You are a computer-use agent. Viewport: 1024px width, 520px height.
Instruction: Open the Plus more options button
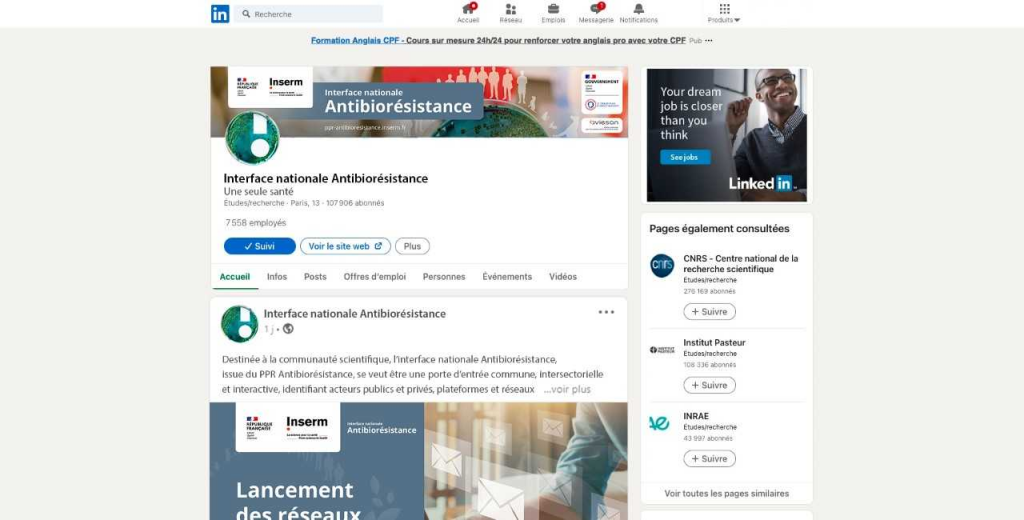click(412, 246)
